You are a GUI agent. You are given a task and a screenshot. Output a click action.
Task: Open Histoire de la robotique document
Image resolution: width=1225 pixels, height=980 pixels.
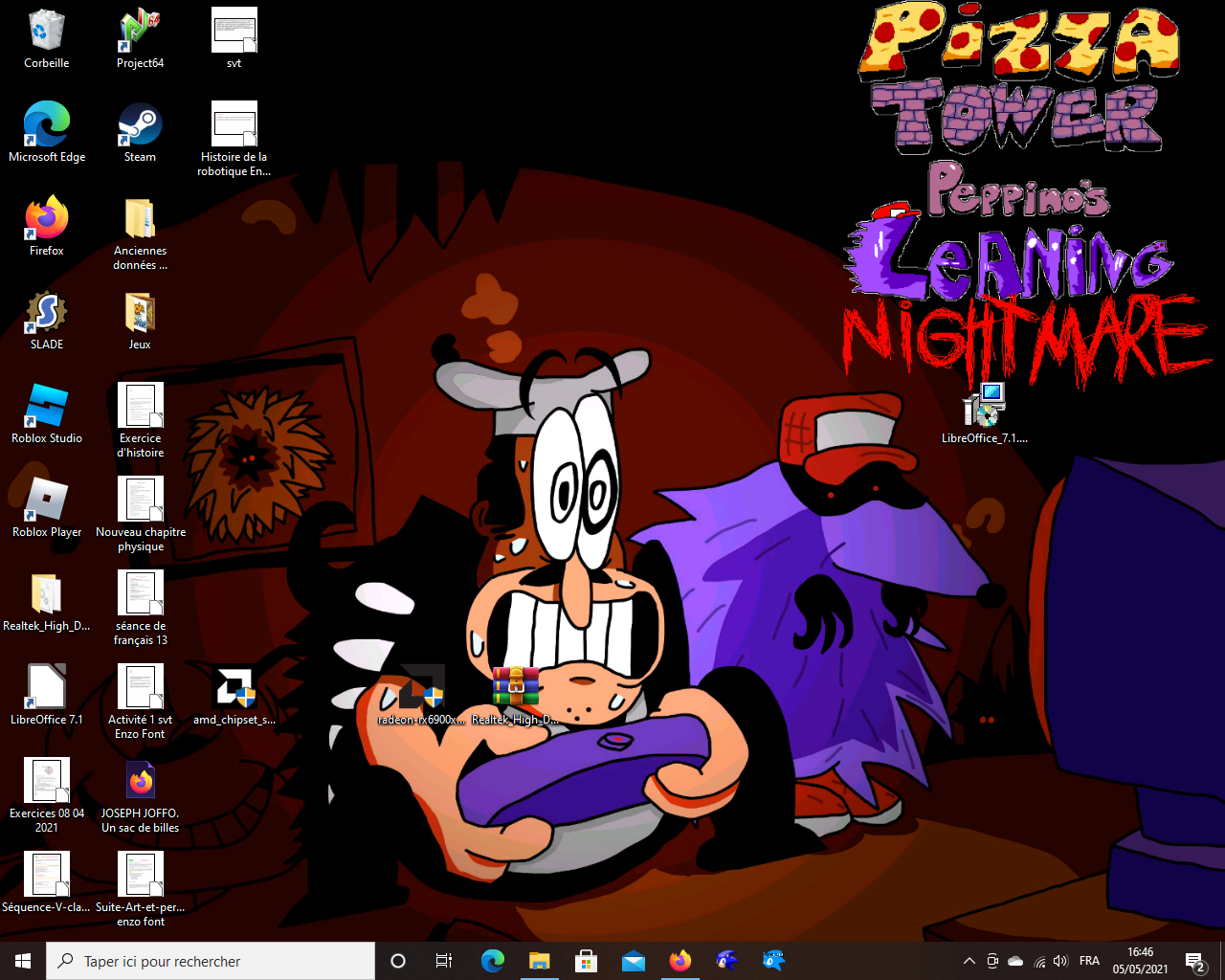234,139
